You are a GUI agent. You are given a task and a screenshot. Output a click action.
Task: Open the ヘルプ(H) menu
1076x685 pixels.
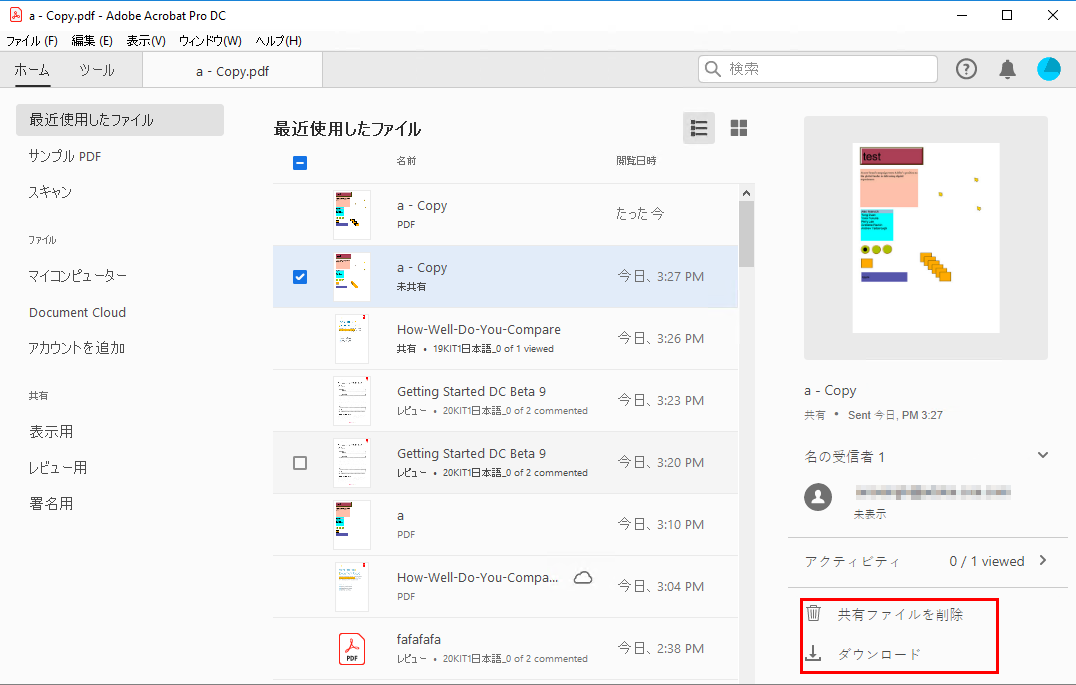tap(279, 40)
